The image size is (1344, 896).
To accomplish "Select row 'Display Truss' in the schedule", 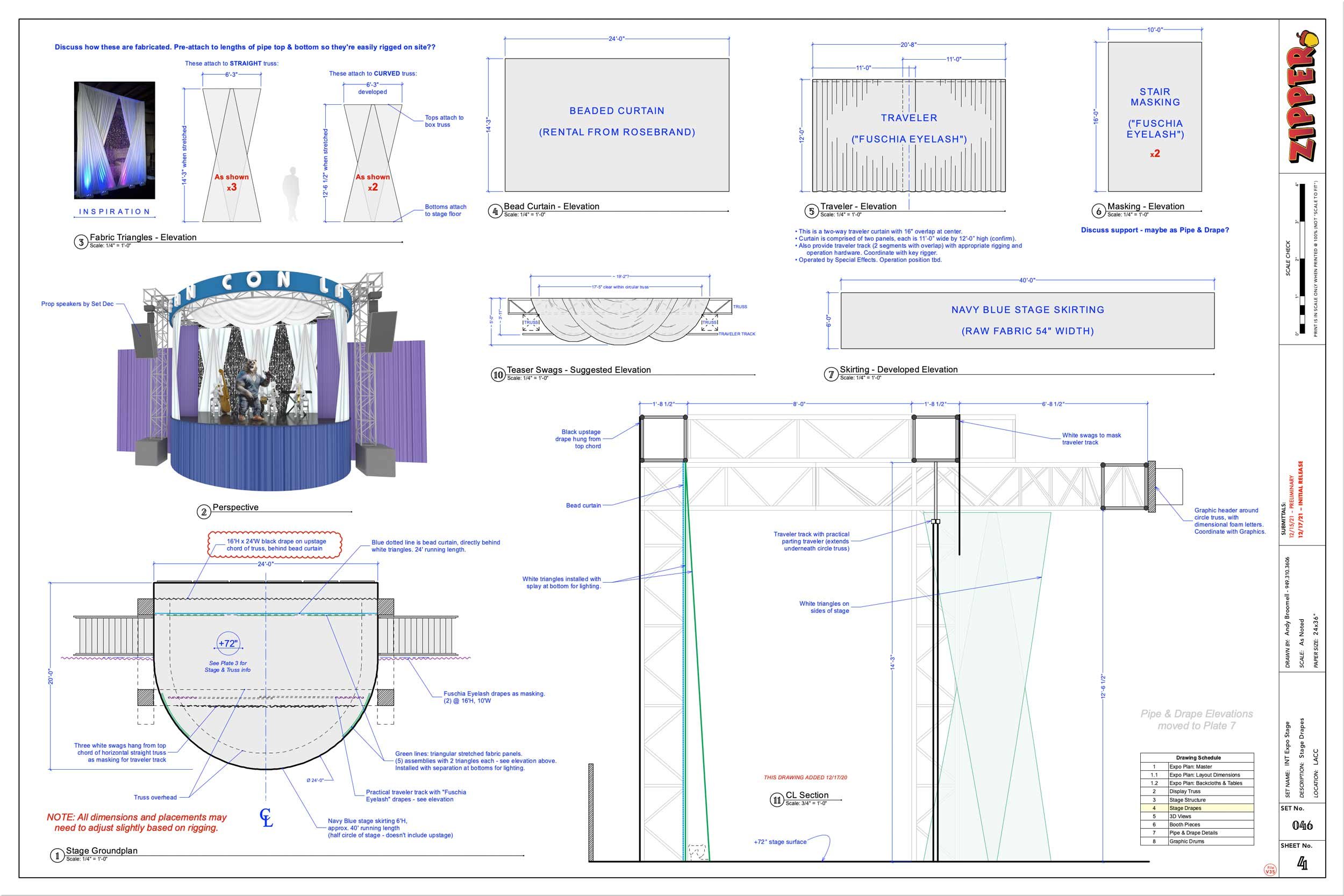I will point(1197,791).
